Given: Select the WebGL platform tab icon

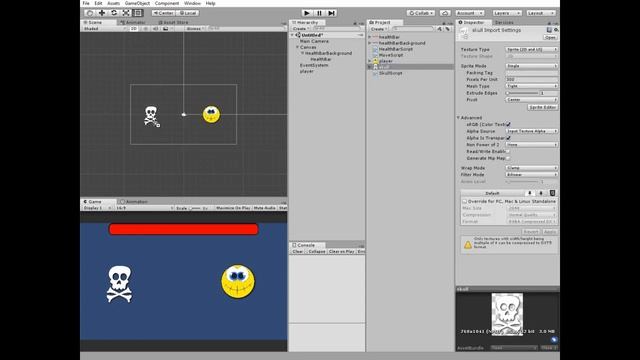Looking at the screenshot, I should pyautogui.click(x=552, y=193).
